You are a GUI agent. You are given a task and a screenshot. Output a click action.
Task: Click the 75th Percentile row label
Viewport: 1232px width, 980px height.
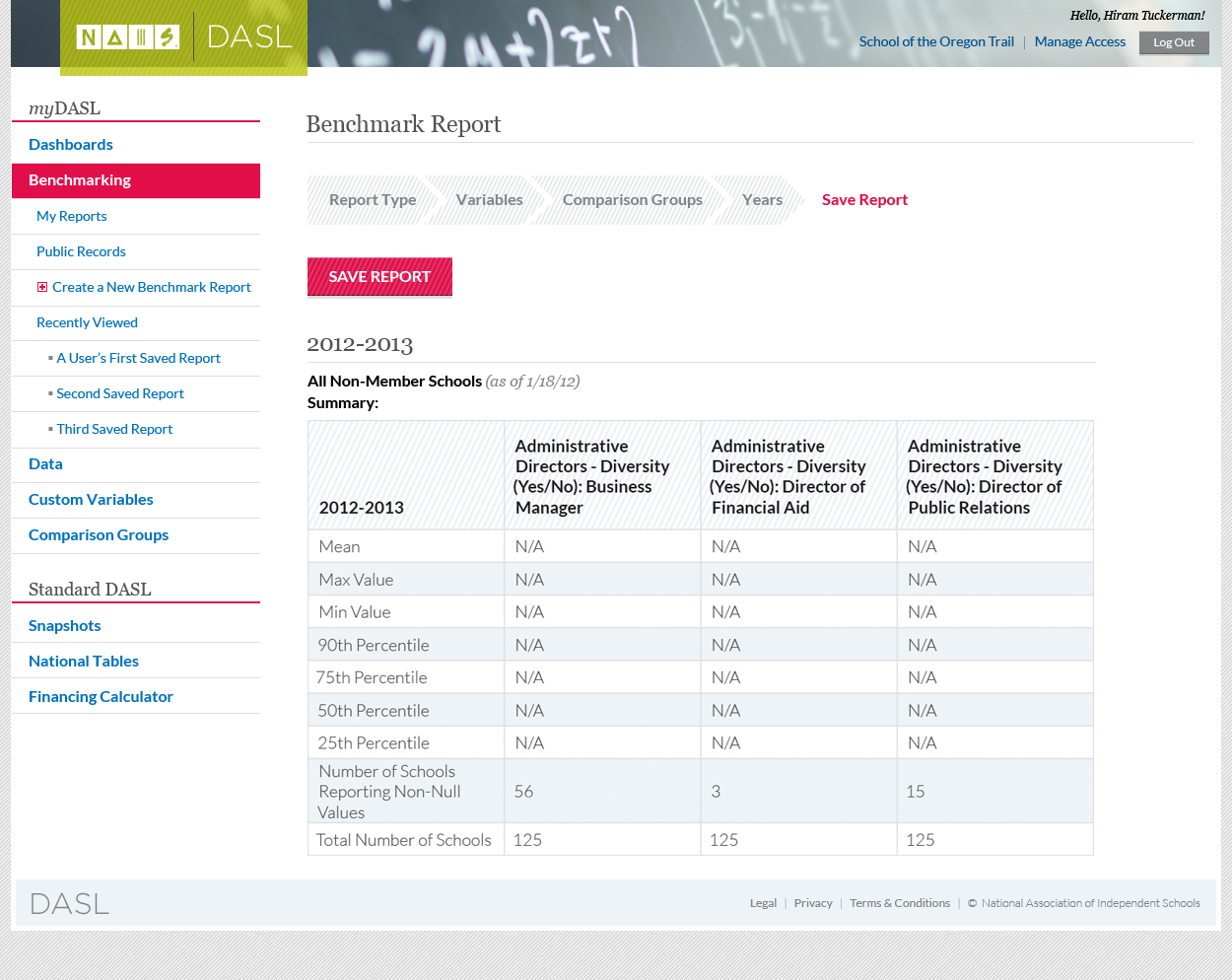[372, 678]
